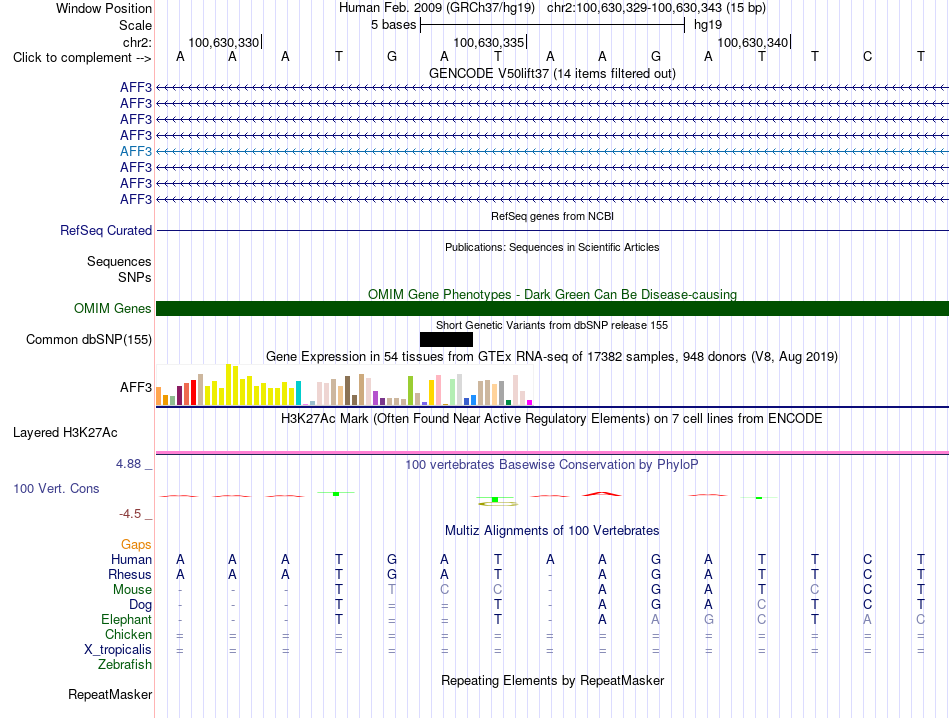
Task: Click the Mouse species label
Action: 132,590
